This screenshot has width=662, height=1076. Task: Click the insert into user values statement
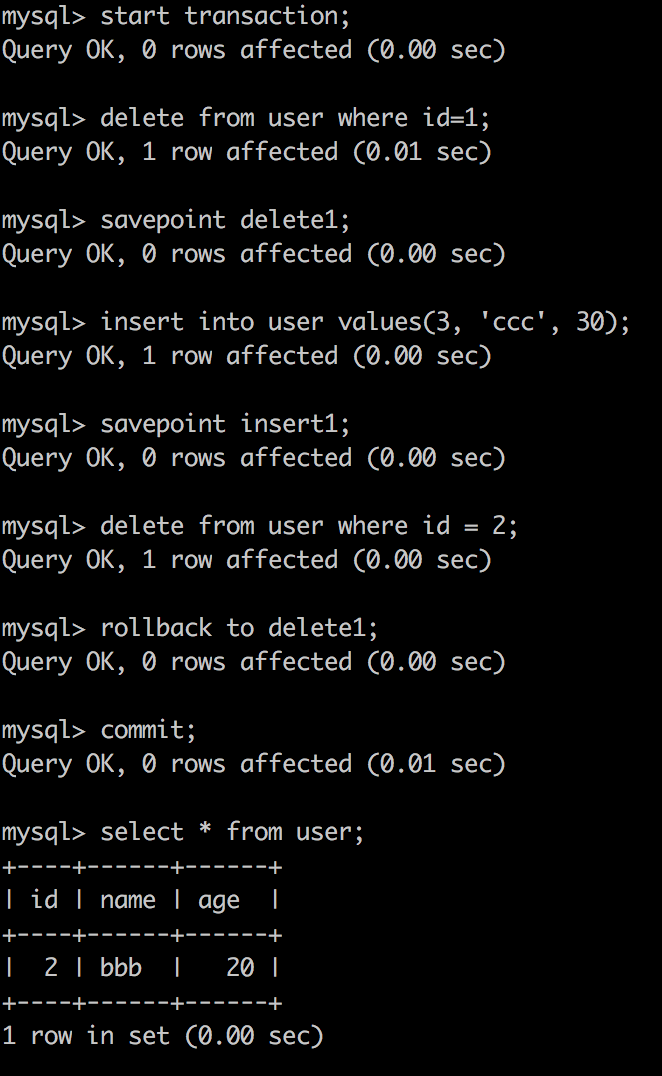365,323
